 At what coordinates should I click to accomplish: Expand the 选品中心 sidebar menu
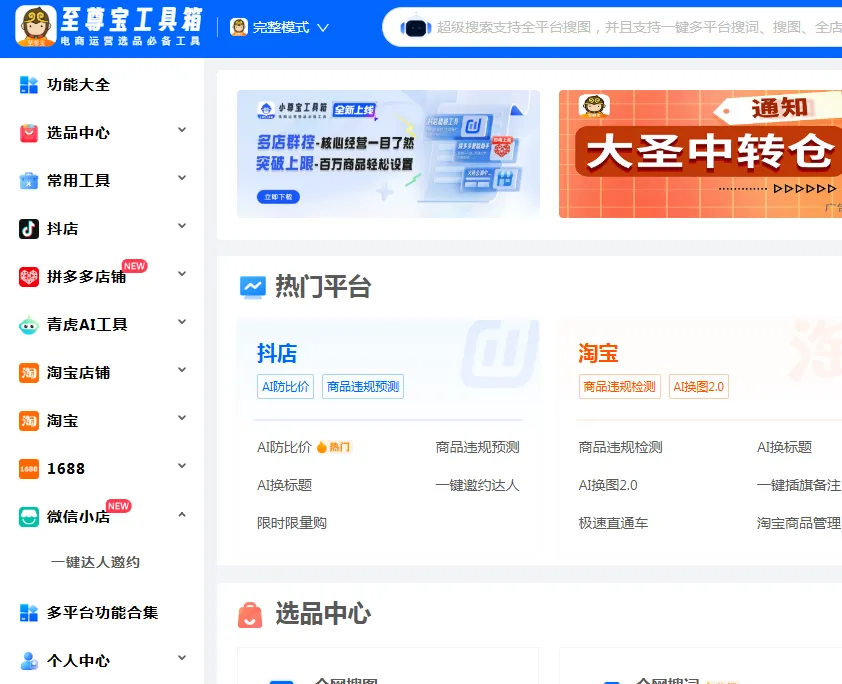tap(182, 130)
